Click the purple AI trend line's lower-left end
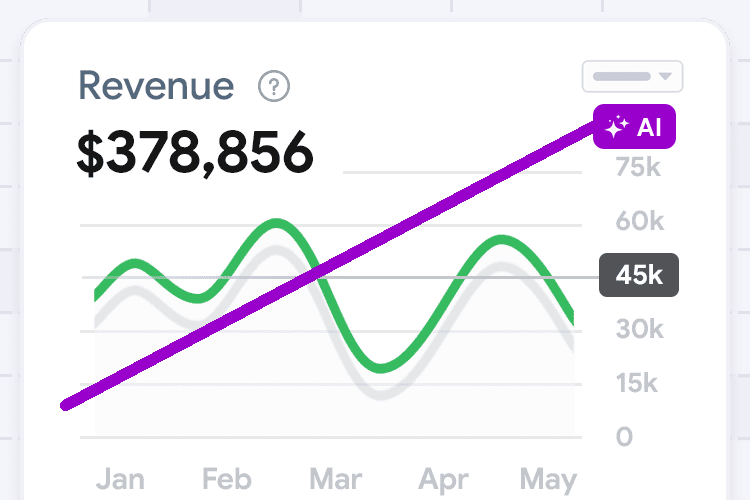 (x=68, y=404)
